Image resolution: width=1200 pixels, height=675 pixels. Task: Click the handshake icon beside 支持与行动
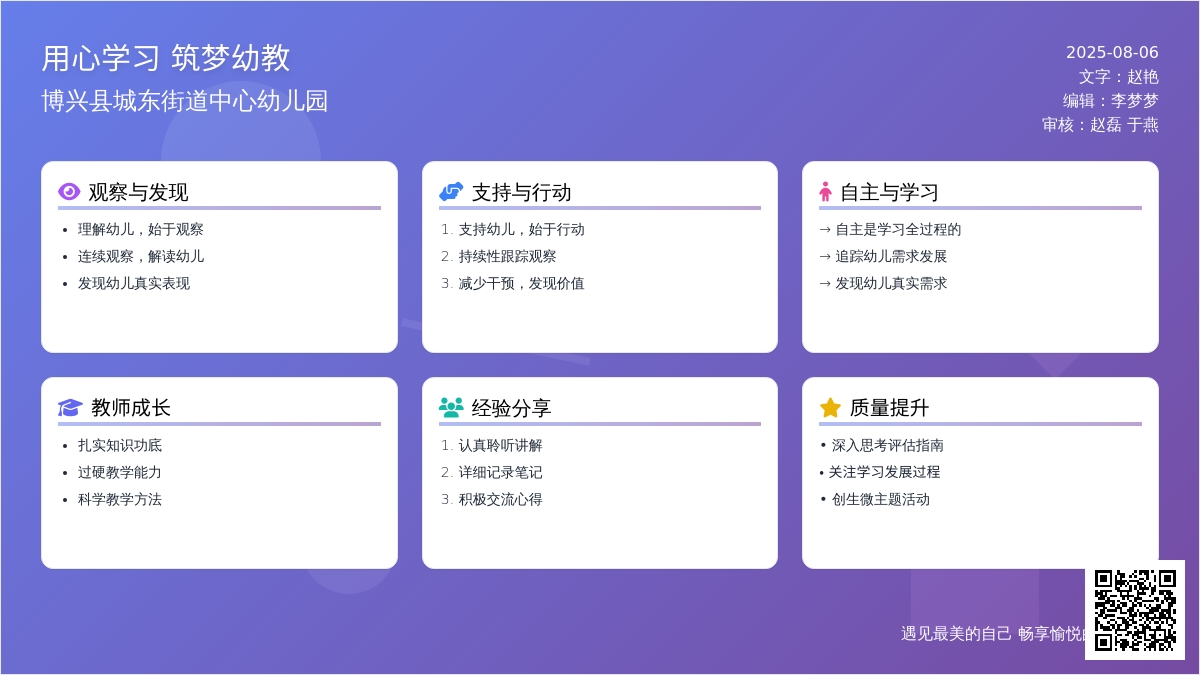(x=451, y=192)
